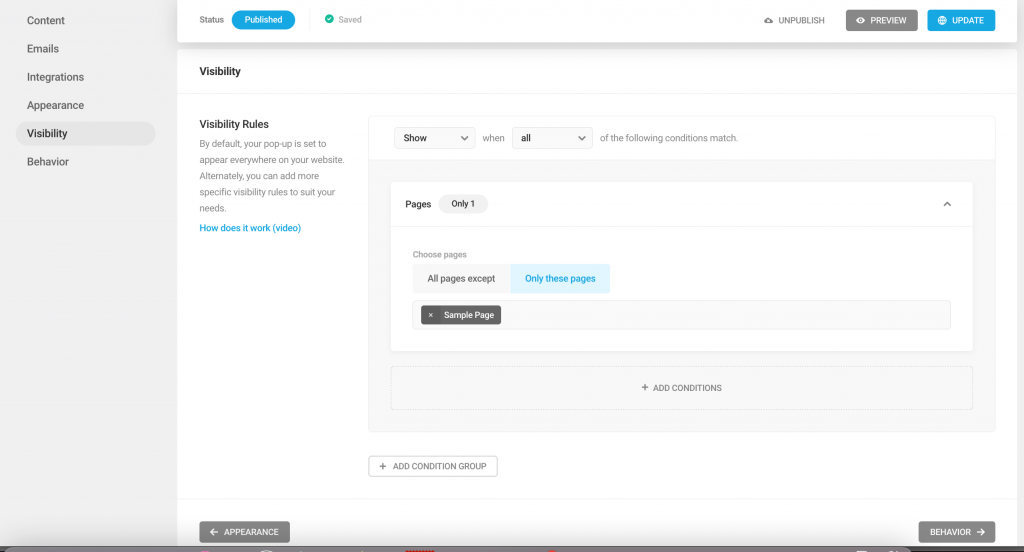Open the all conditions dropdown
Viewport: 1024px width, 552px height.
(x=552, y=138)
